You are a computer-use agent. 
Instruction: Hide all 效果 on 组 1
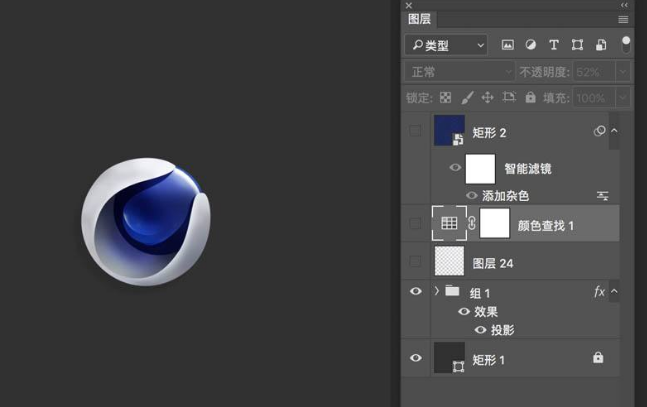tap(464, 312)
